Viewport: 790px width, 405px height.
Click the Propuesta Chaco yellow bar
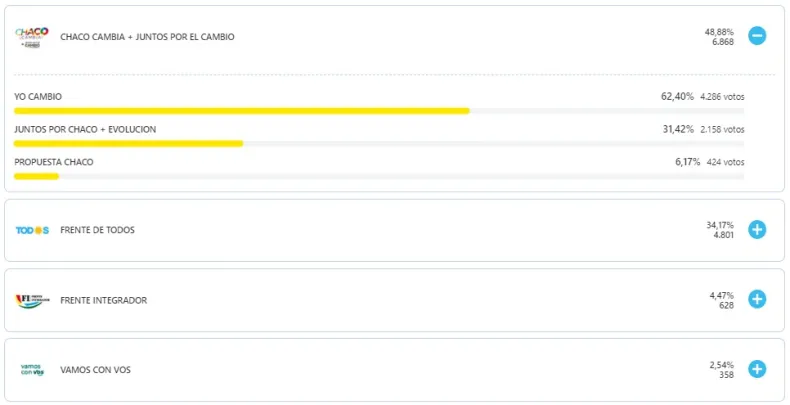click(36, 176)
